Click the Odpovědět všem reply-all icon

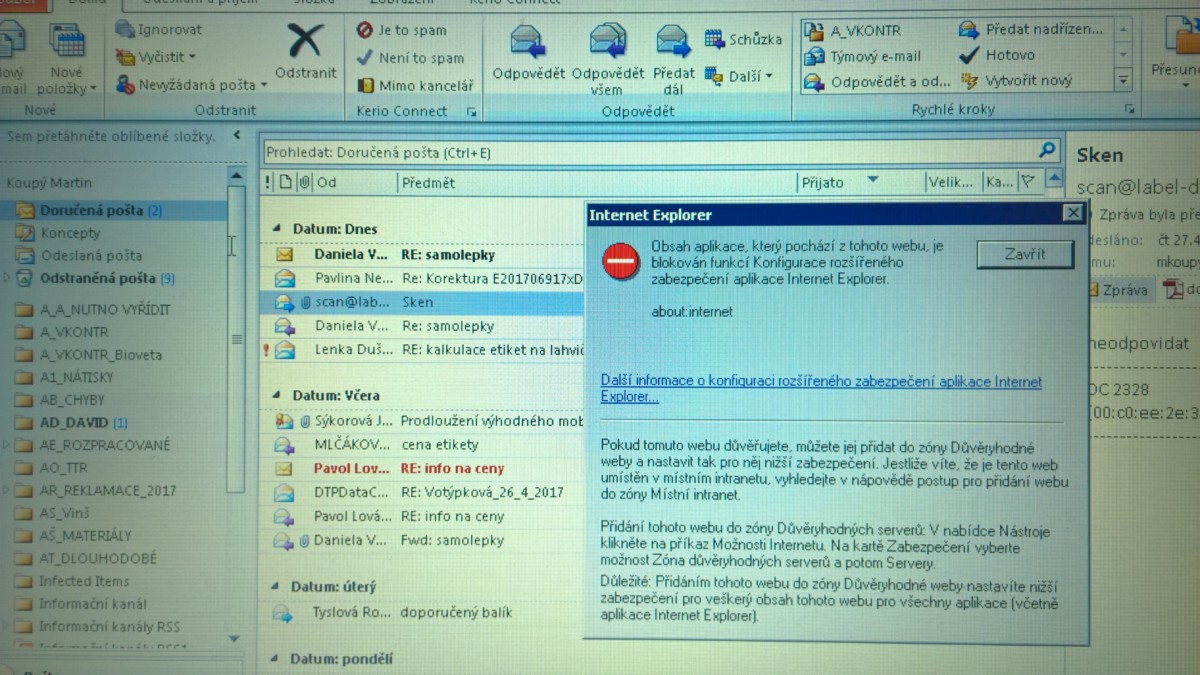pyautogui.click(x=607, y=42)
